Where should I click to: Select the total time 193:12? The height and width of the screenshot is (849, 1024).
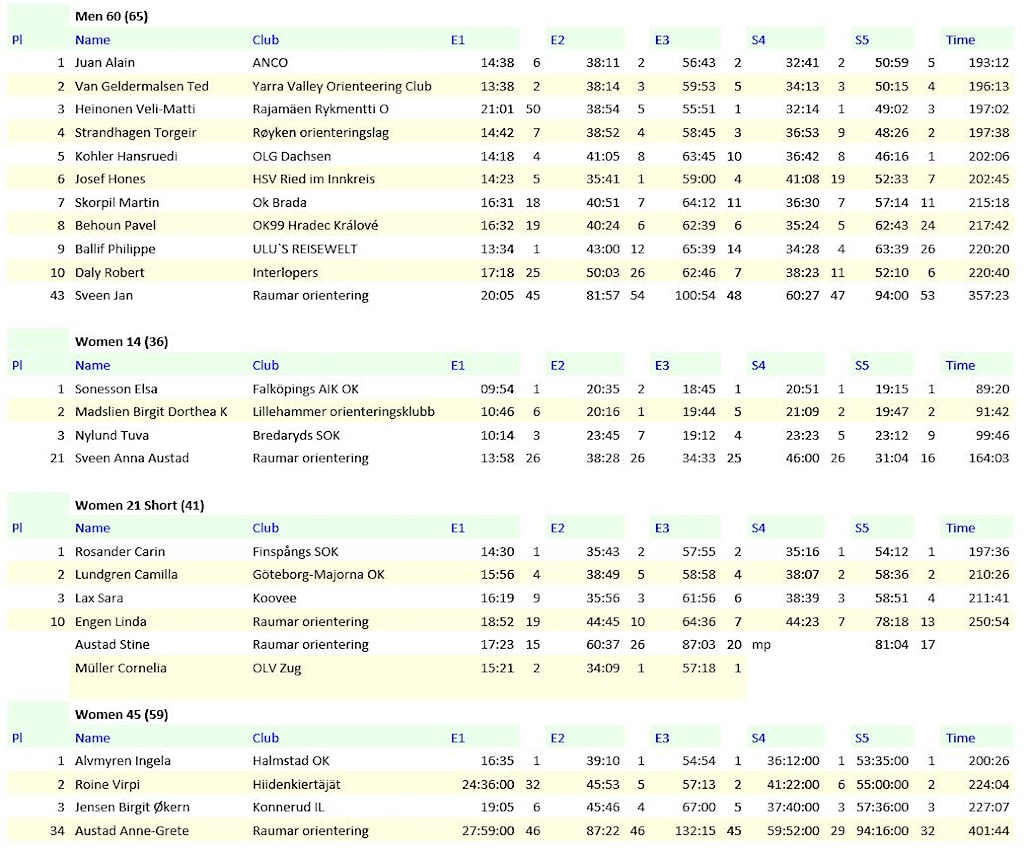click(988, 63)
